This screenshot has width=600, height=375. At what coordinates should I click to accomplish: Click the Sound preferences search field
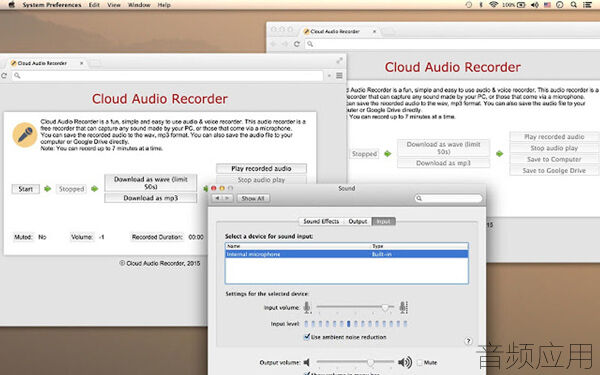click(449, 198)
